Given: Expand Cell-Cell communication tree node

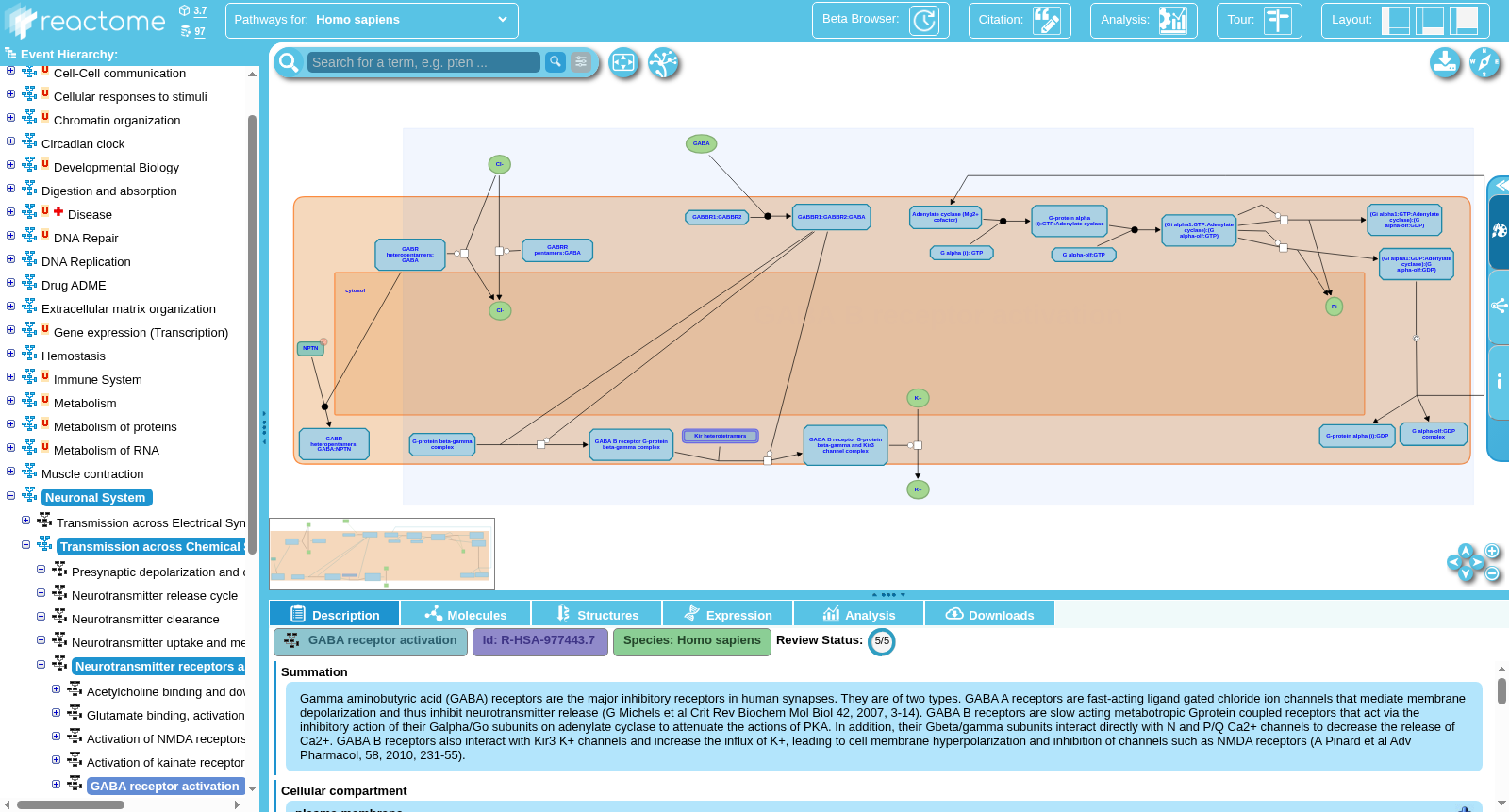Looking at the screenshot, I should pyautogui.click(x=10, y=71).
